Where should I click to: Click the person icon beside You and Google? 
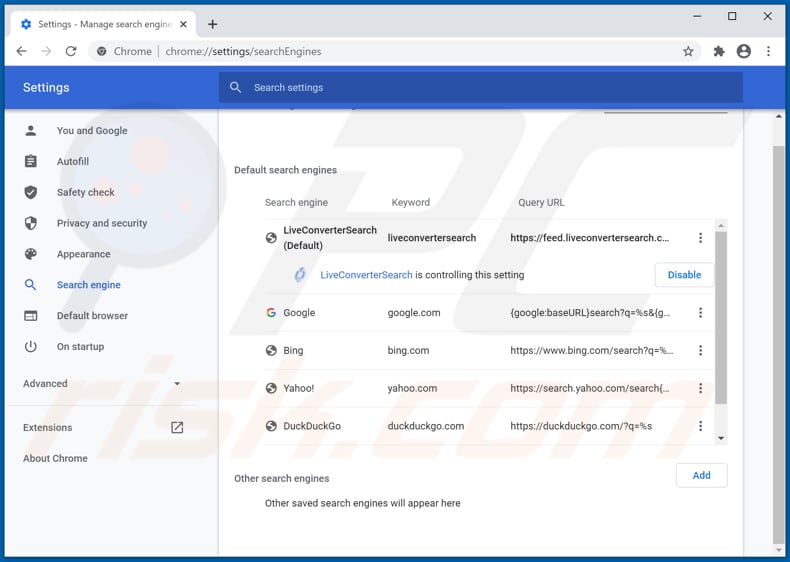[31, 131]
